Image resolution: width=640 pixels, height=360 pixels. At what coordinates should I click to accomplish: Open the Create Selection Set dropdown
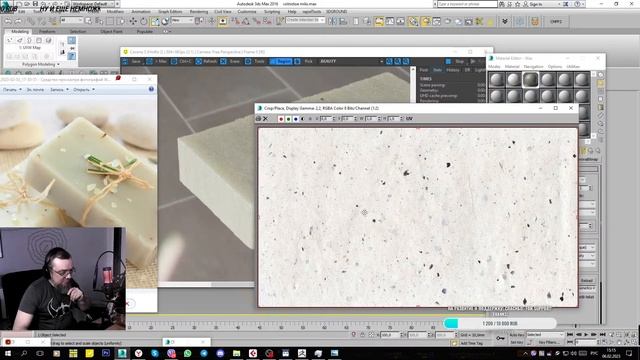pos(305,20)
